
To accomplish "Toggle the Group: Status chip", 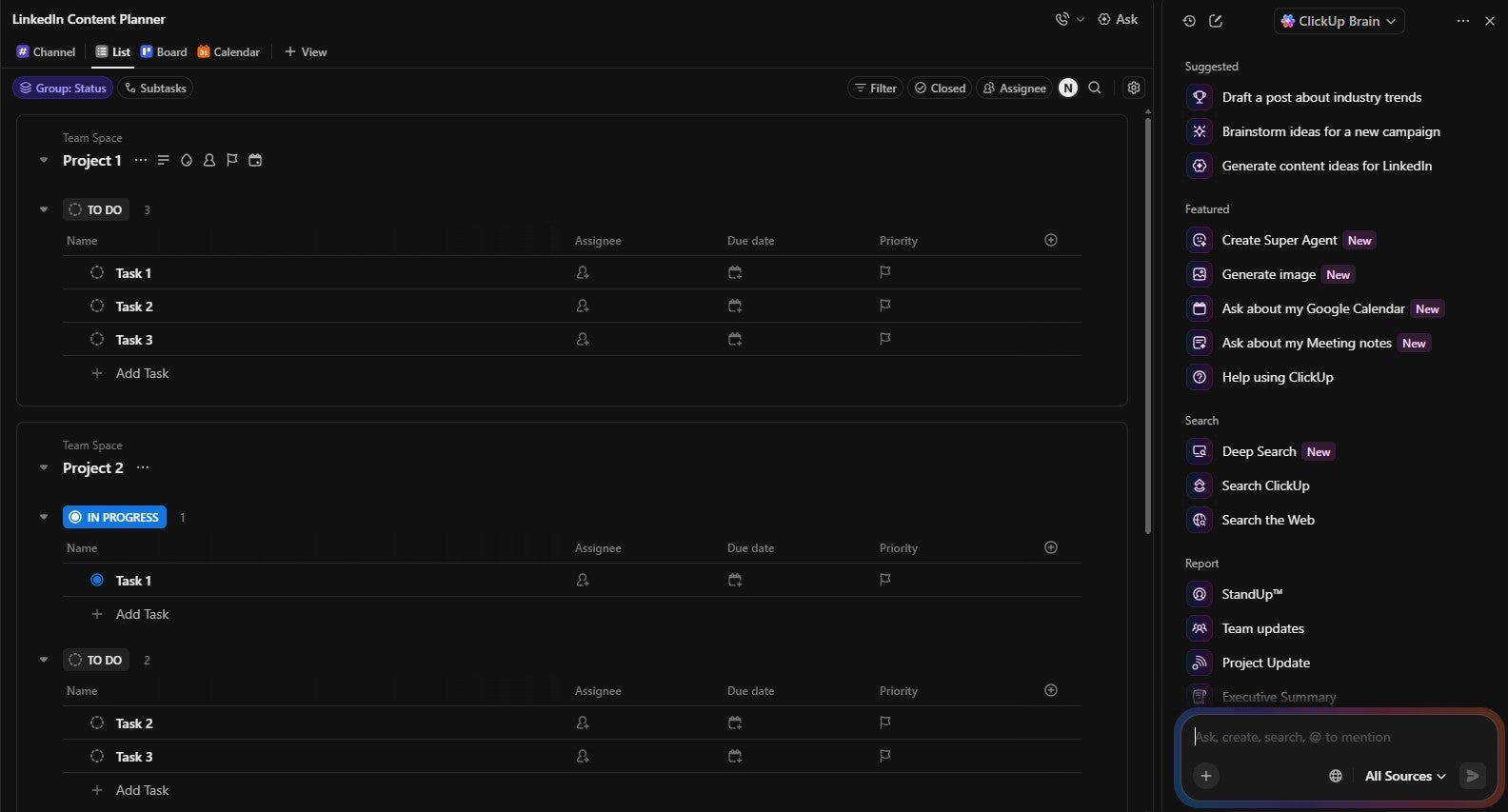I will [63, 89].
